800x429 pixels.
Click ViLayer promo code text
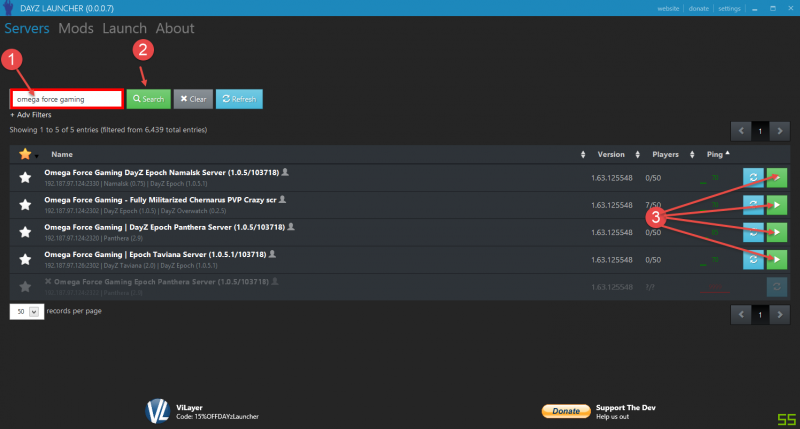[217, 417]
